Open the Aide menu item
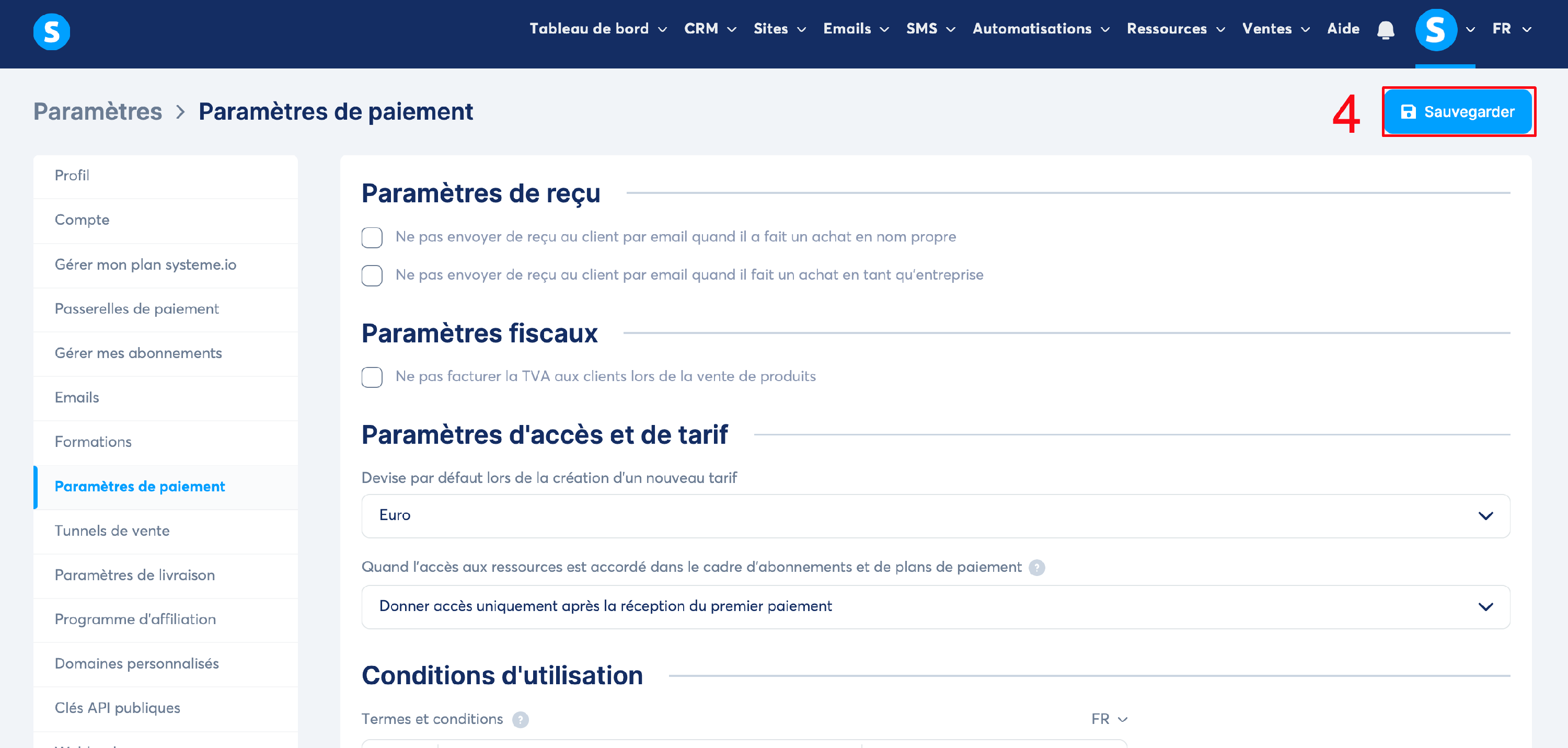Viewport: 1568px width, 748px height. click(x=1343, y=29)
